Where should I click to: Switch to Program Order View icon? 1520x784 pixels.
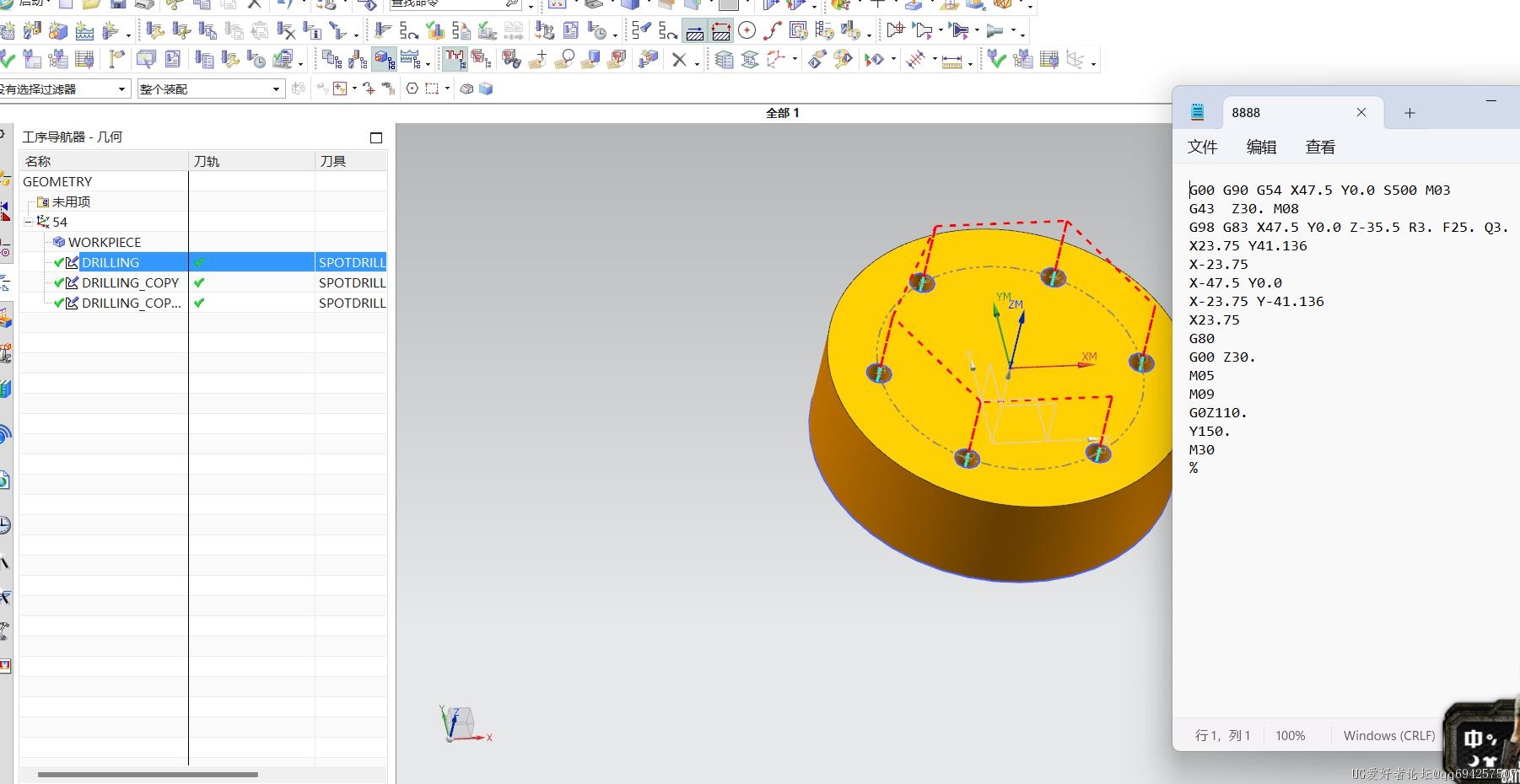tap(331, 59)
